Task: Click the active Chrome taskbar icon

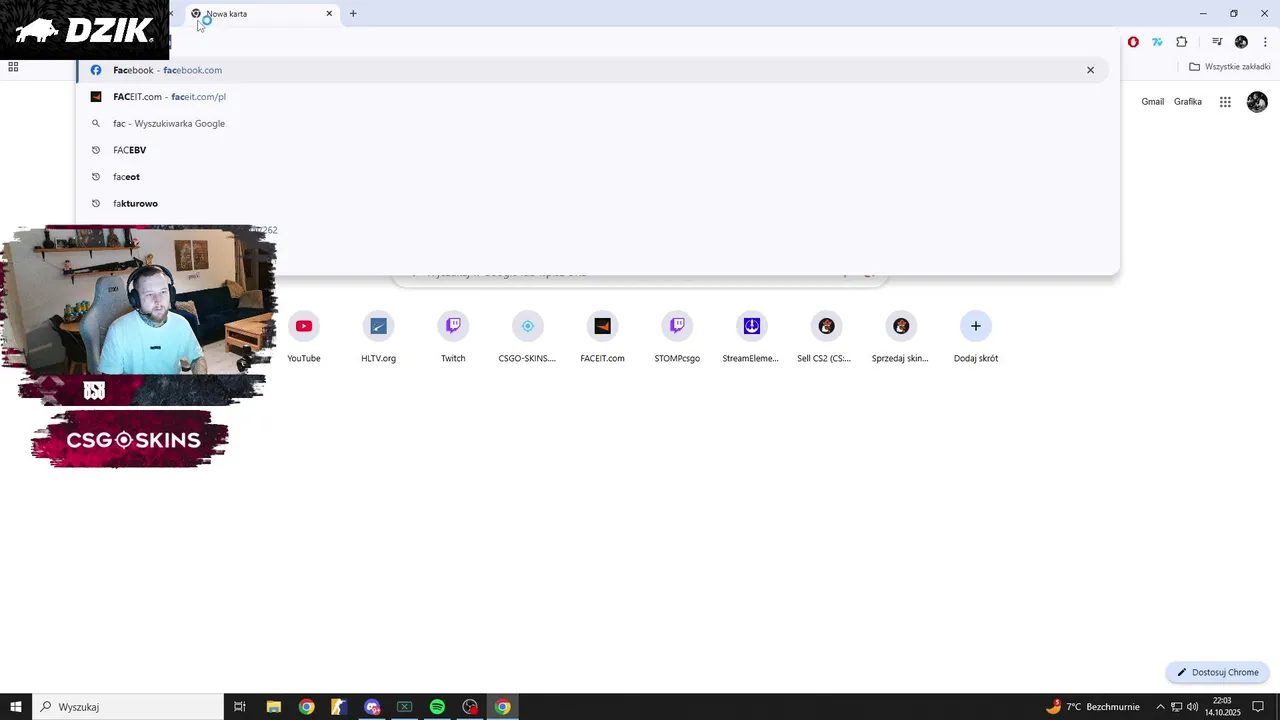Action: 503,707
